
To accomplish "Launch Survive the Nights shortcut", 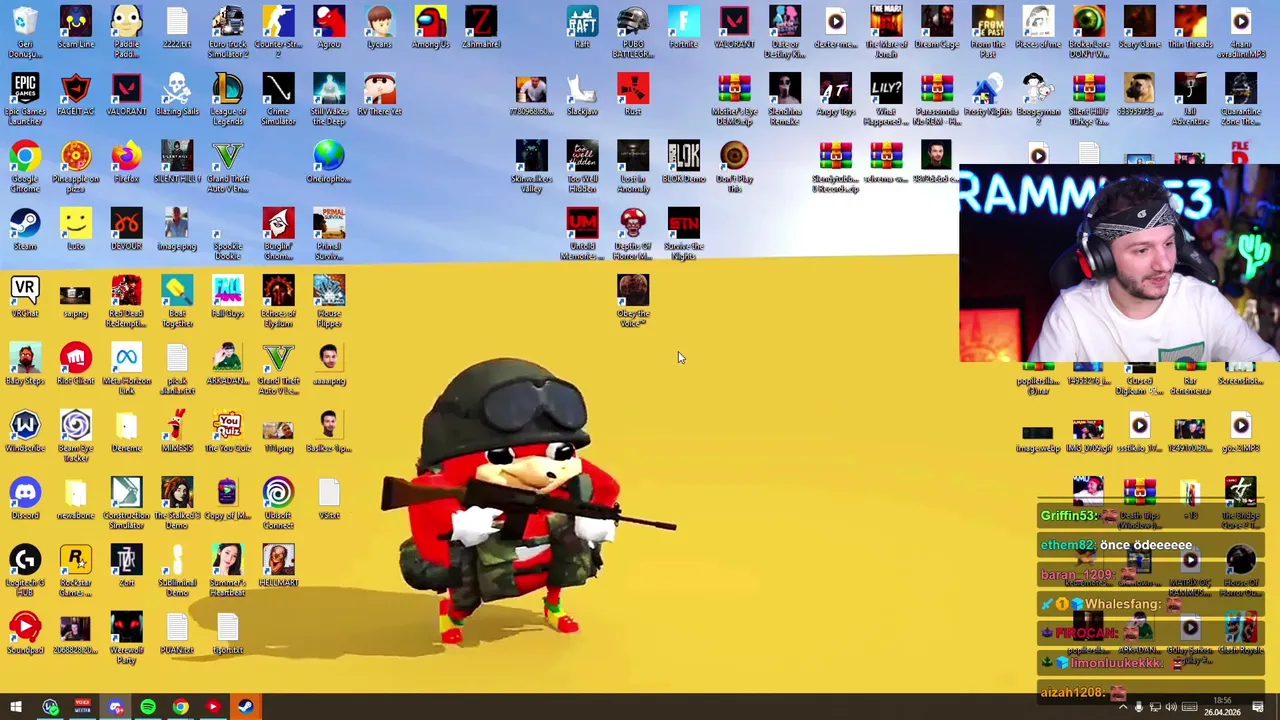I will click(x=684, y=232).
